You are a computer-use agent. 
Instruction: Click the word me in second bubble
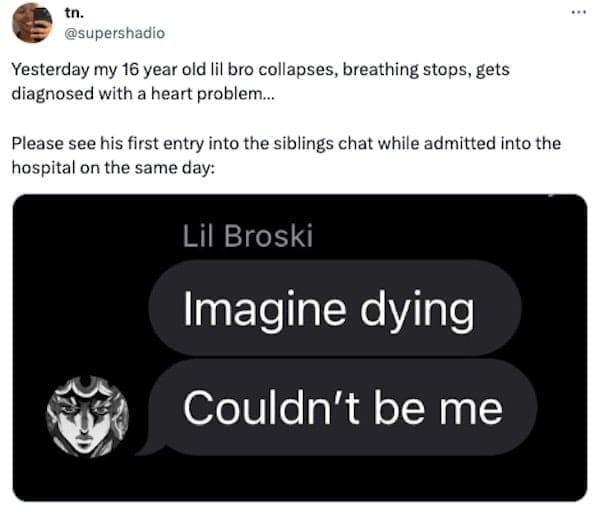tap(473, 408)
